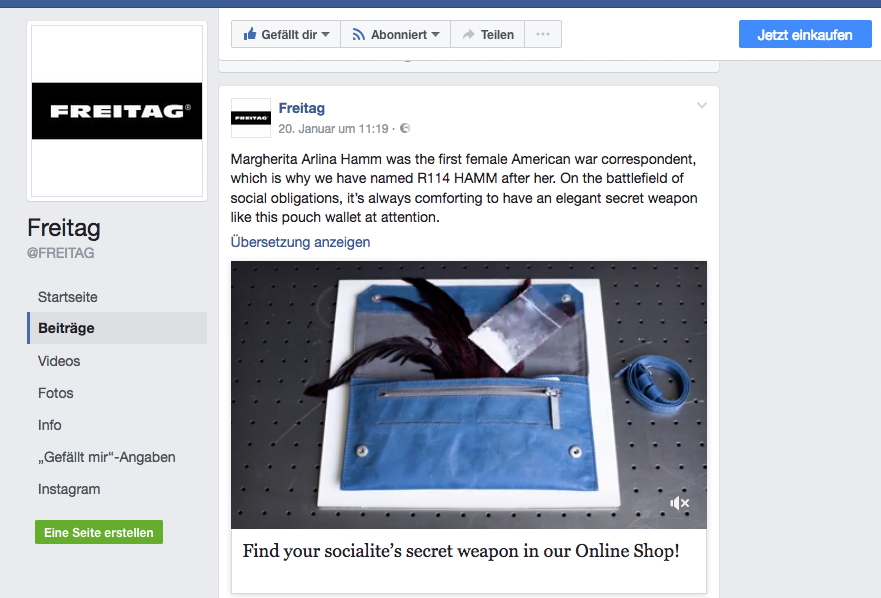This screenshot has width=881, height=598.
Task: Click the thumbs-up Gefällt dir icon
Action: [x=249, y=34]
